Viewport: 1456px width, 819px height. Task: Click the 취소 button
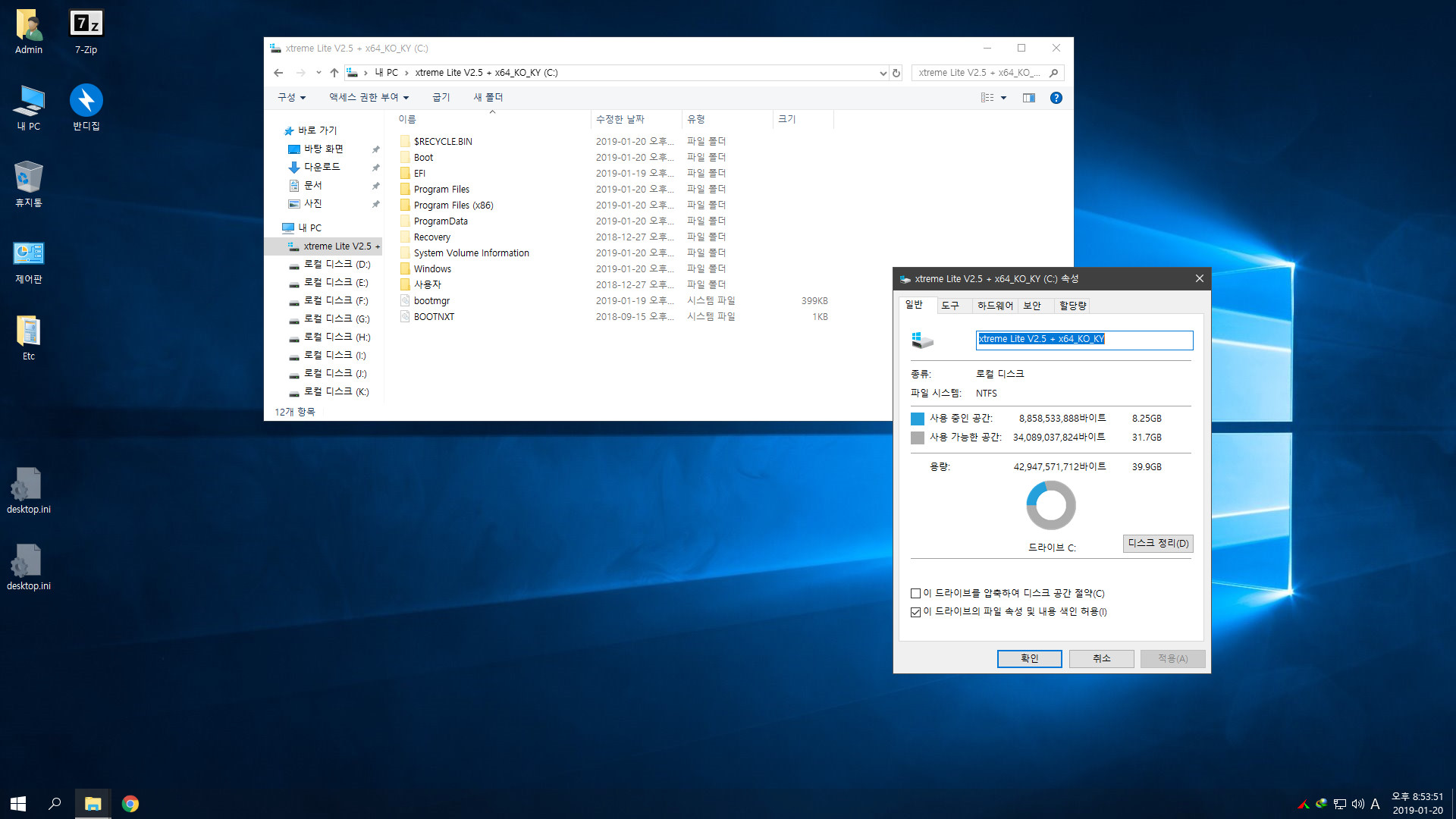pyautogui.click(x=1101, y=659)
